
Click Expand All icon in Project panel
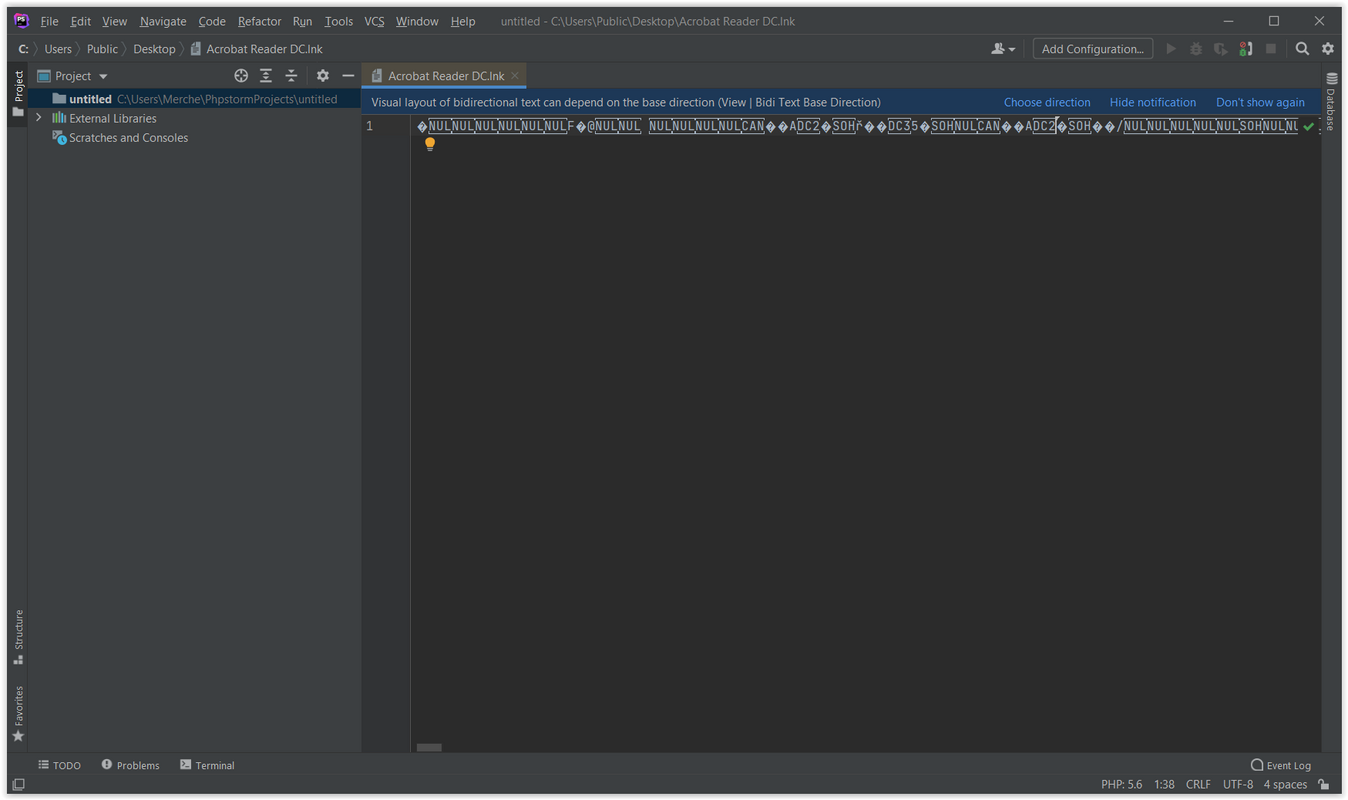click(x=266, y=76)
